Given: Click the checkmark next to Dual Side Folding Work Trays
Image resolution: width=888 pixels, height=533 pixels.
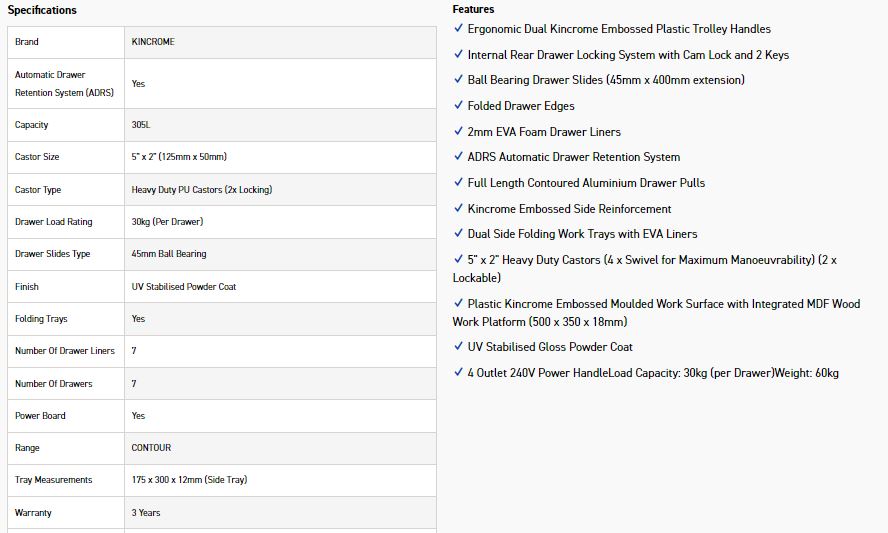Looking at the screenshot, I should [458, 234].
